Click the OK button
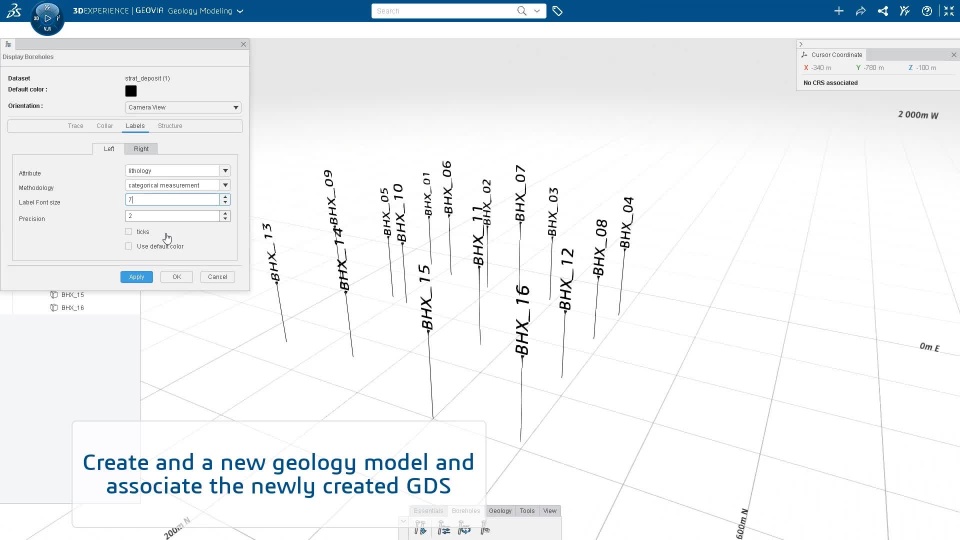 (176, 277)
